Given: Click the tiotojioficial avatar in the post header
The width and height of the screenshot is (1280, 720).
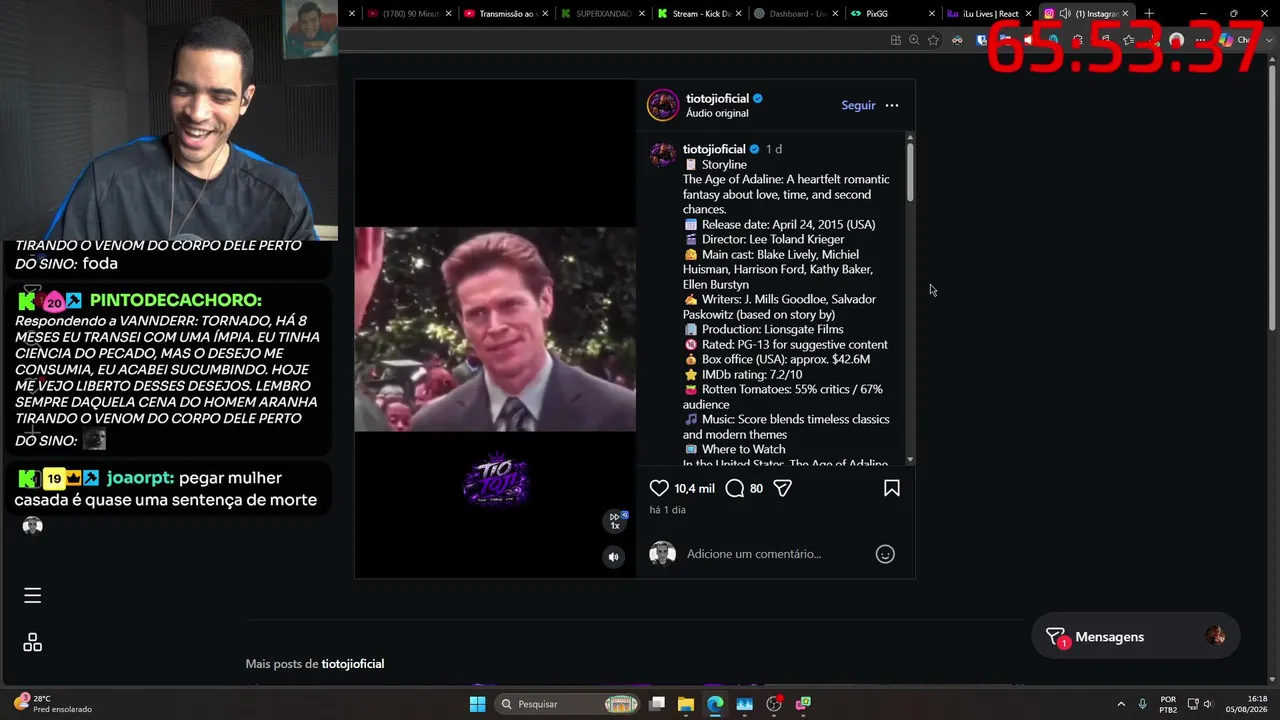Looking at the screenshot, I should coord(663,105).
